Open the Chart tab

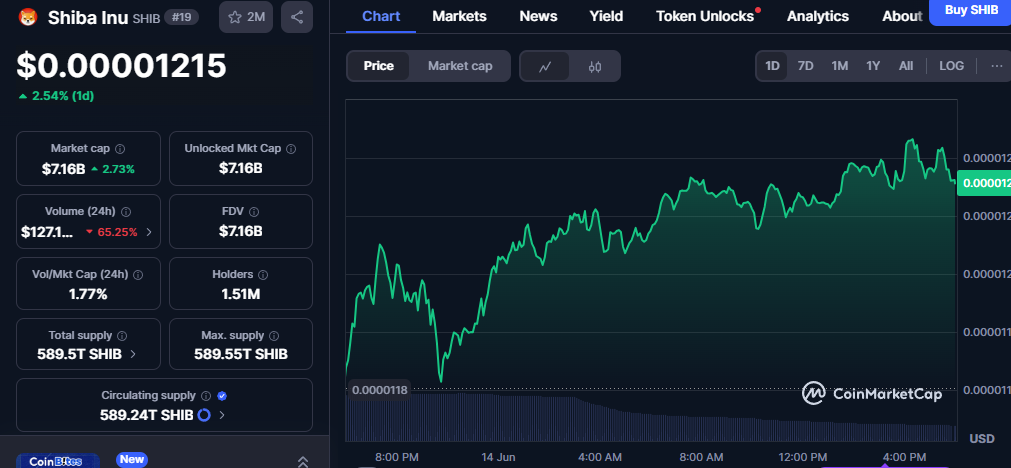coord(381,16)
